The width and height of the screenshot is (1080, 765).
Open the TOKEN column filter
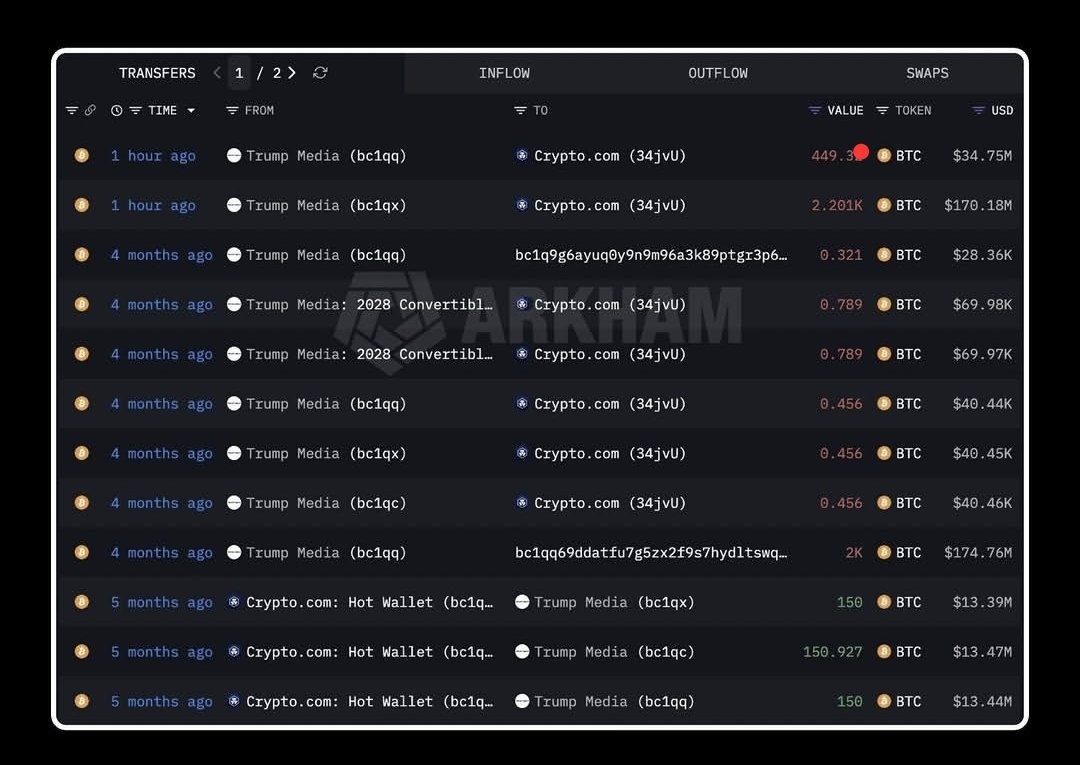click(x=882, y=110)
